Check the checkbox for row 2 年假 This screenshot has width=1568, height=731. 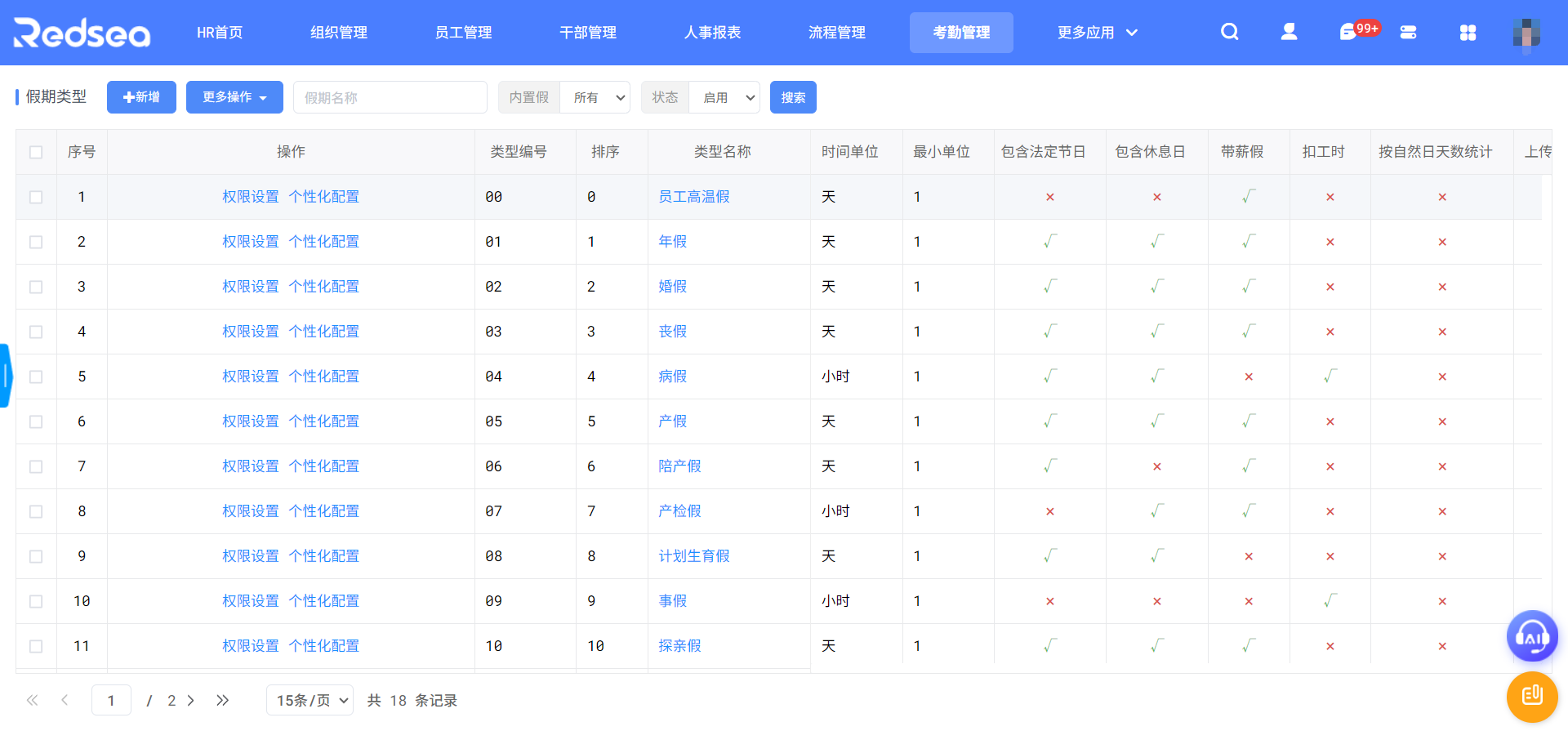pyautogui.click(x=36, y=242)
